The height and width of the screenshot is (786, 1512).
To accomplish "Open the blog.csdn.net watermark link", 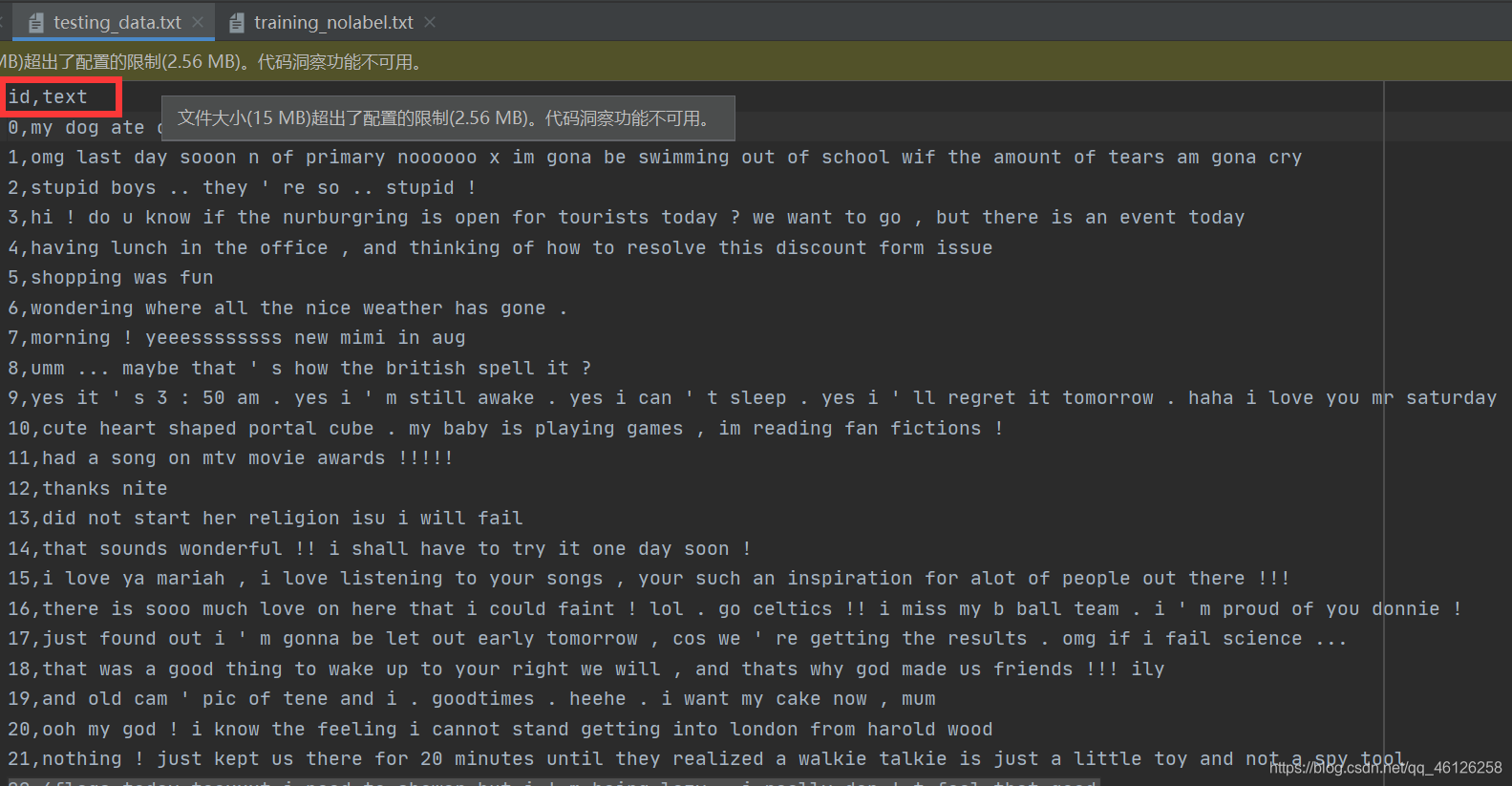I will tap(1385, 767).
